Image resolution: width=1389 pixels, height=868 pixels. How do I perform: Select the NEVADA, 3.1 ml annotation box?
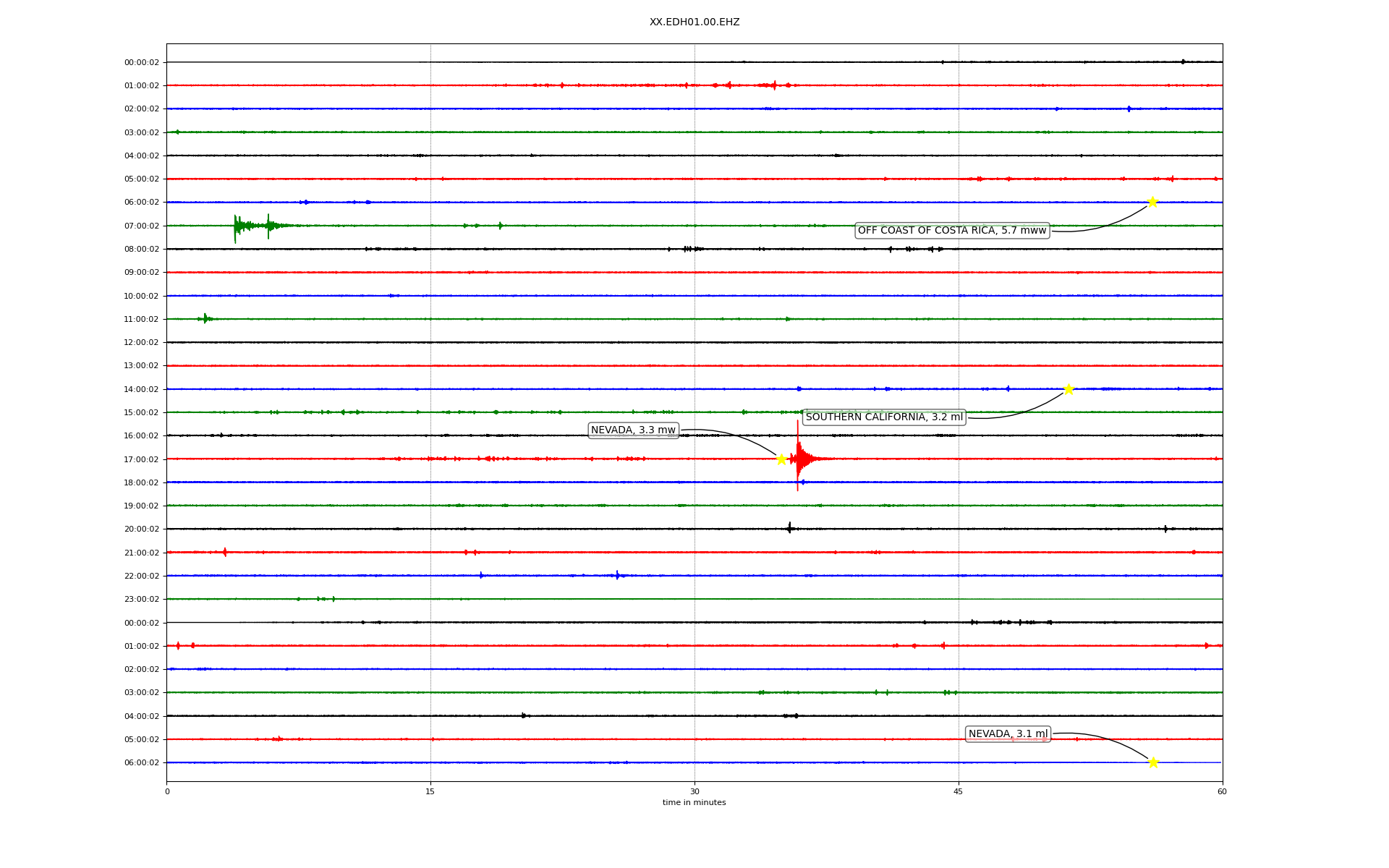[1008, 733]
